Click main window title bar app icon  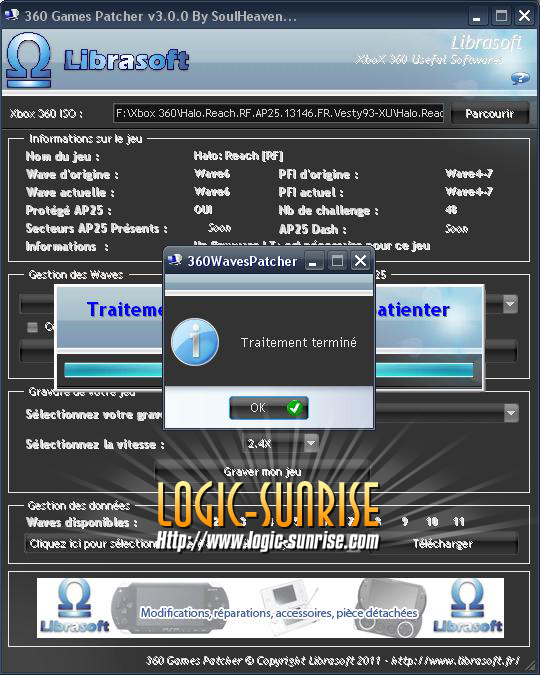click(x=11, y=16)
